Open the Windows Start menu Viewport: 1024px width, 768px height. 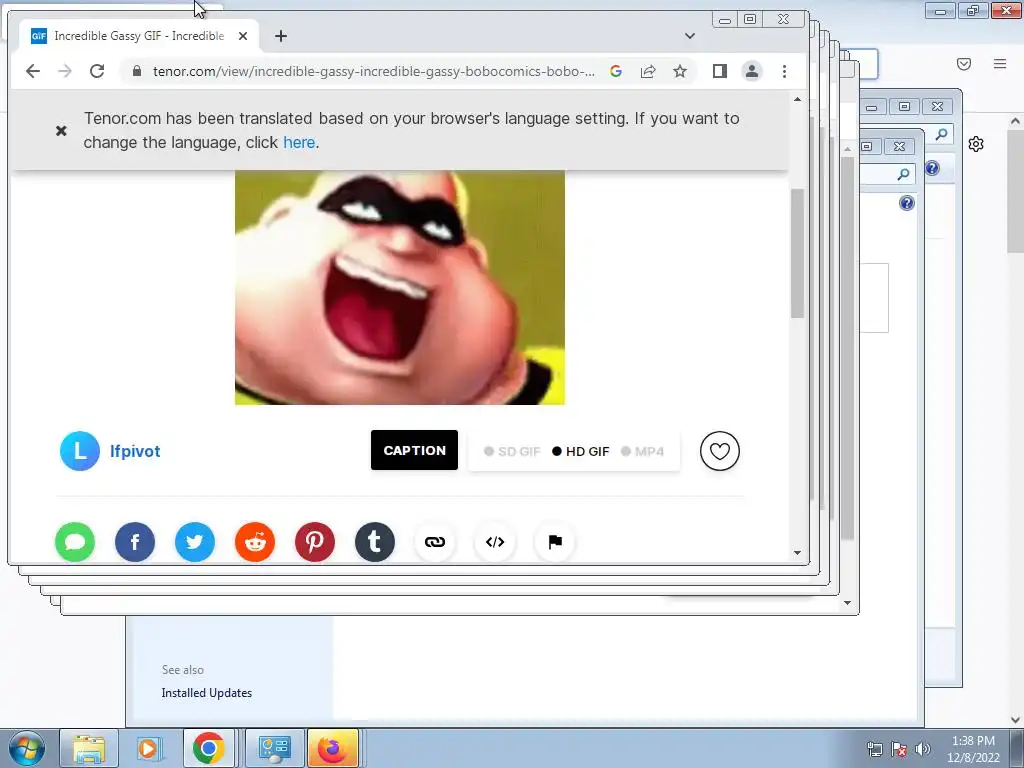[x=27, y=748]
